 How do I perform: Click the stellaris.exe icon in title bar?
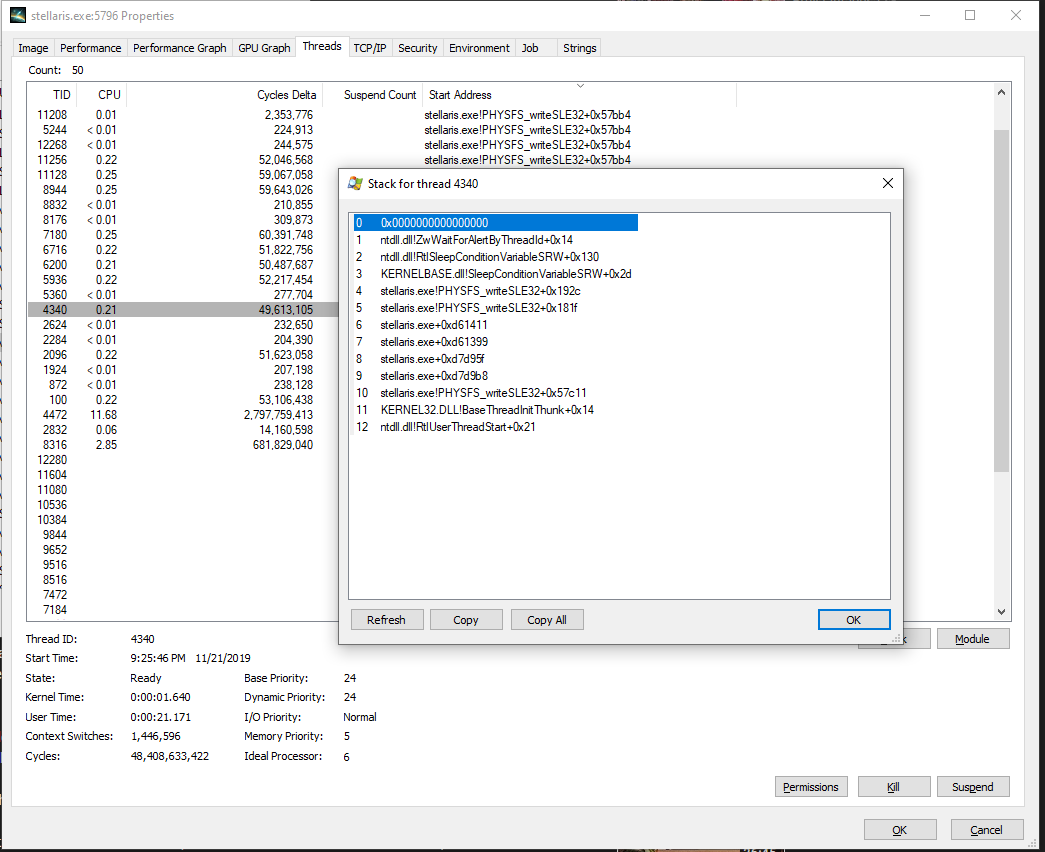18,15
